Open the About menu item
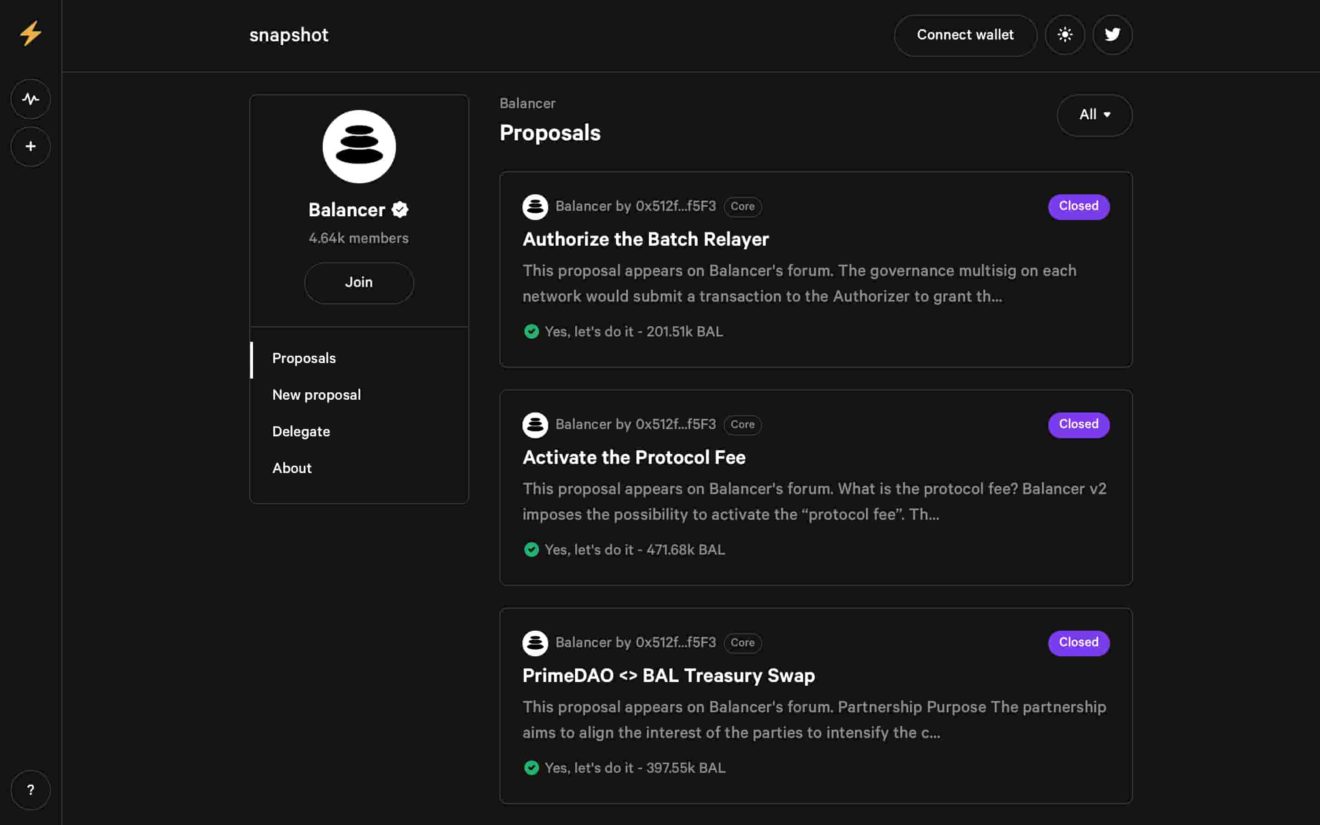The image size is (1320, 825). click(x=292, y=468)
